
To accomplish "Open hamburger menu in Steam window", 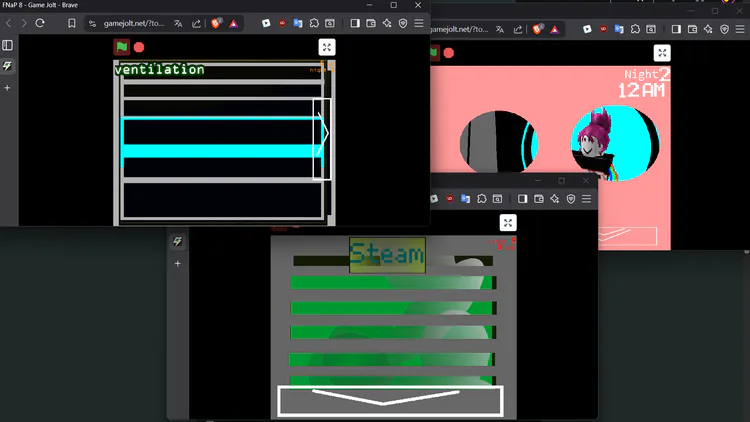I will point(586,199).
